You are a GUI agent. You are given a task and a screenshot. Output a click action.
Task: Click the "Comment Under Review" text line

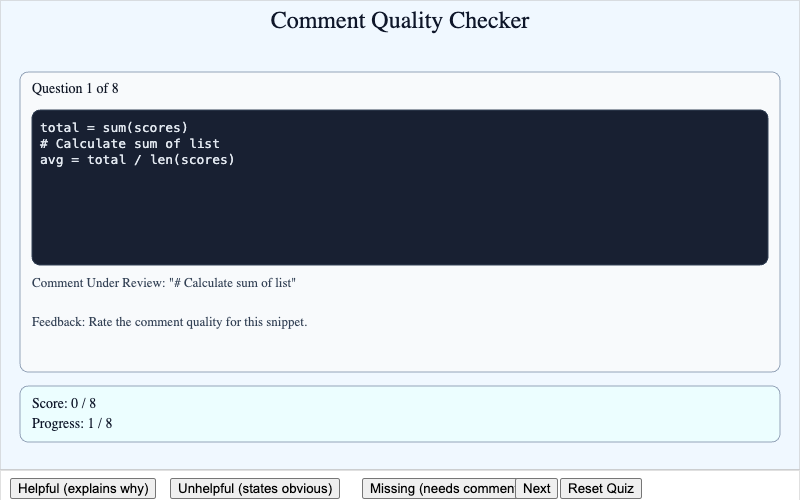164,283
